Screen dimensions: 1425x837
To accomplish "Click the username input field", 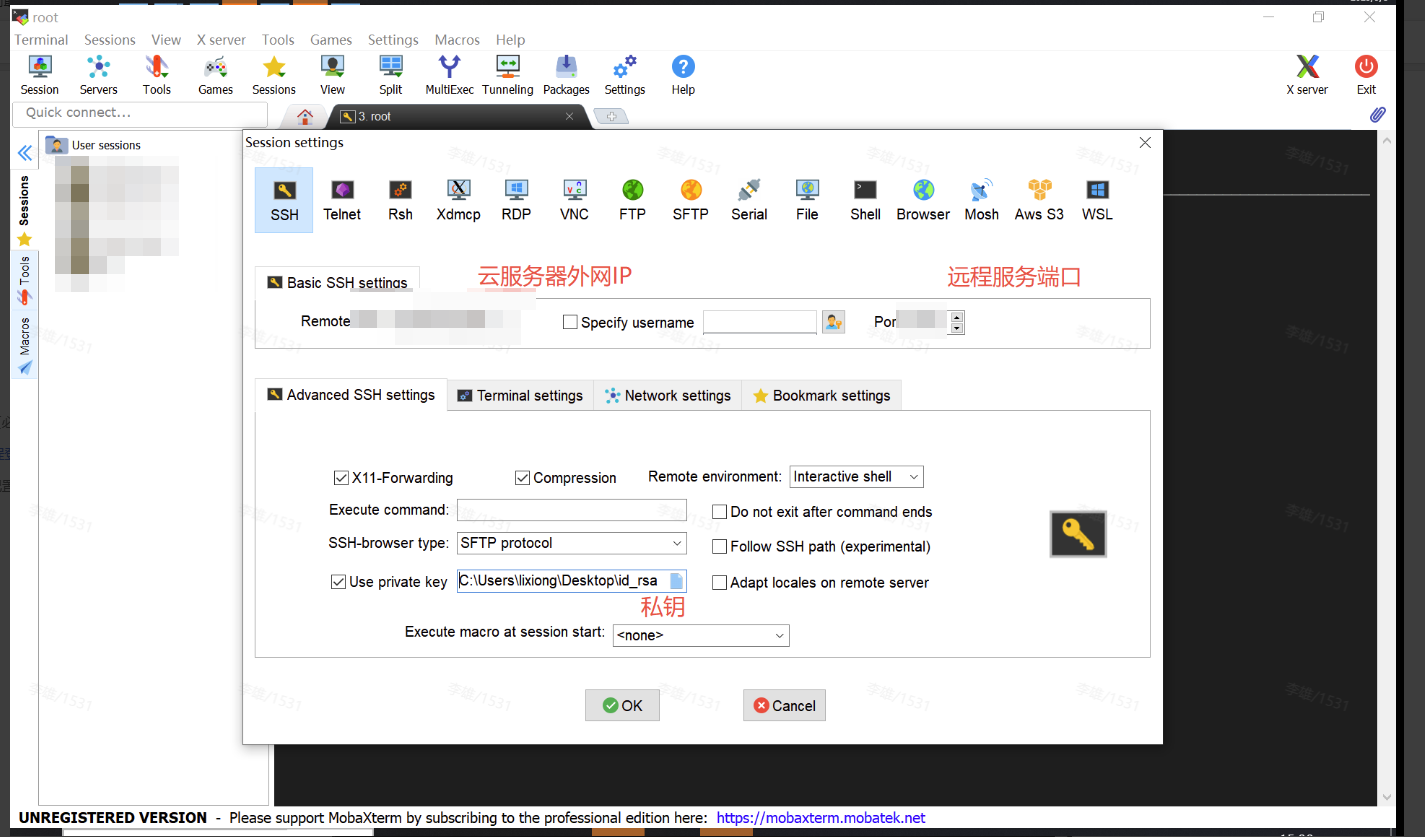I will coord(760,322).
